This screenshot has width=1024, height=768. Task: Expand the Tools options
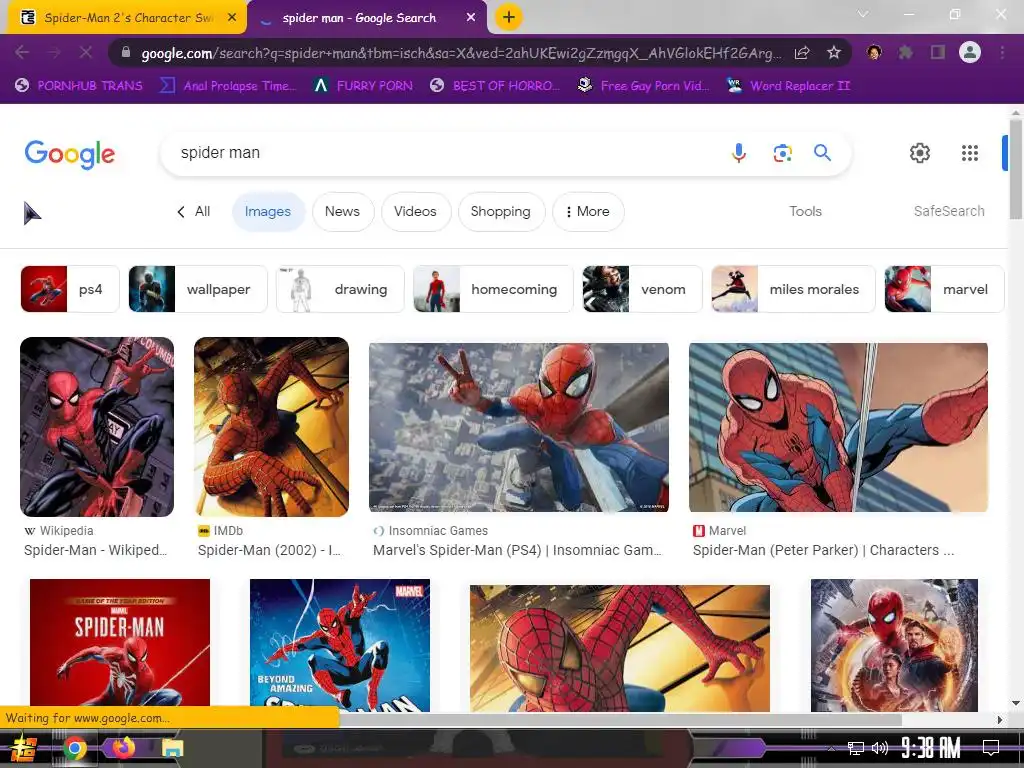coord(805,211)
